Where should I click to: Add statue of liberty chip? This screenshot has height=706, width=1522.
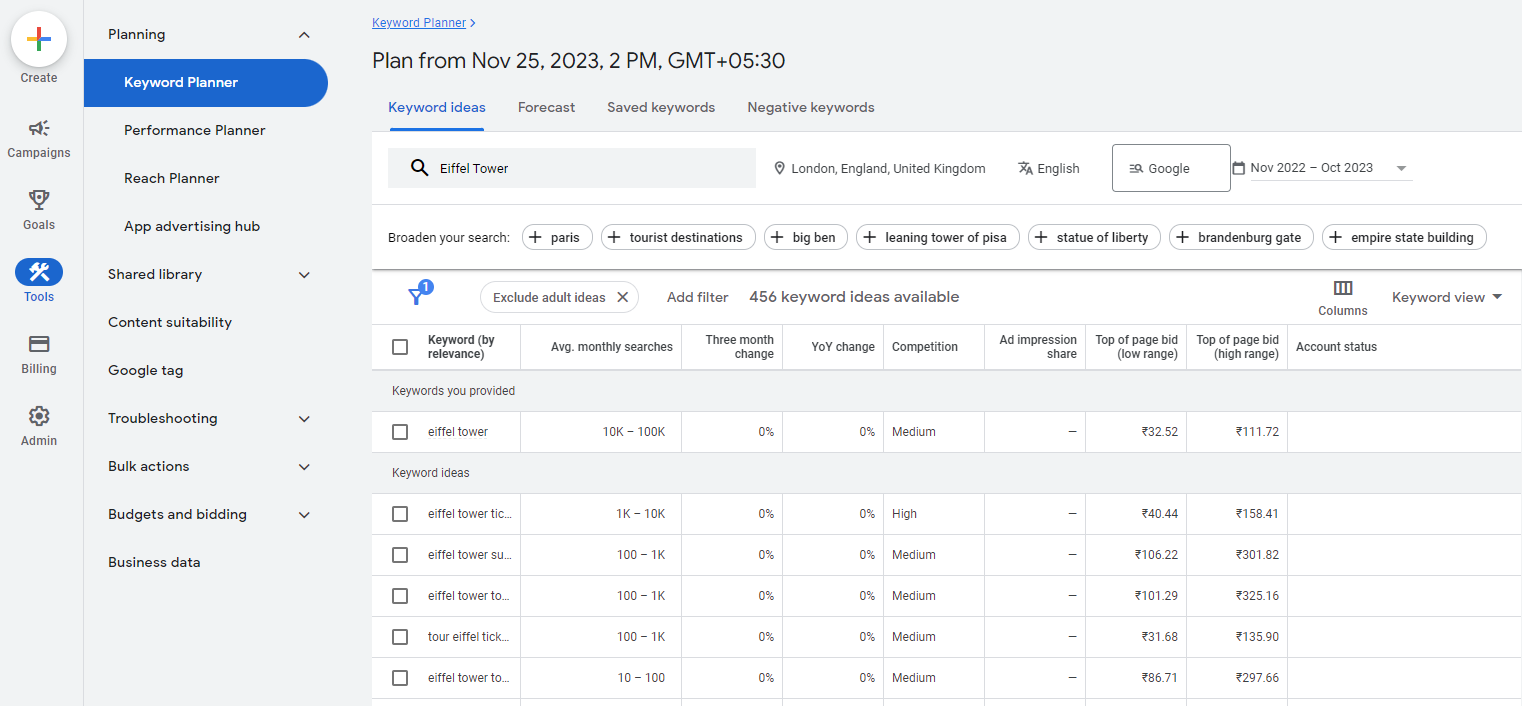[1094, 237]
